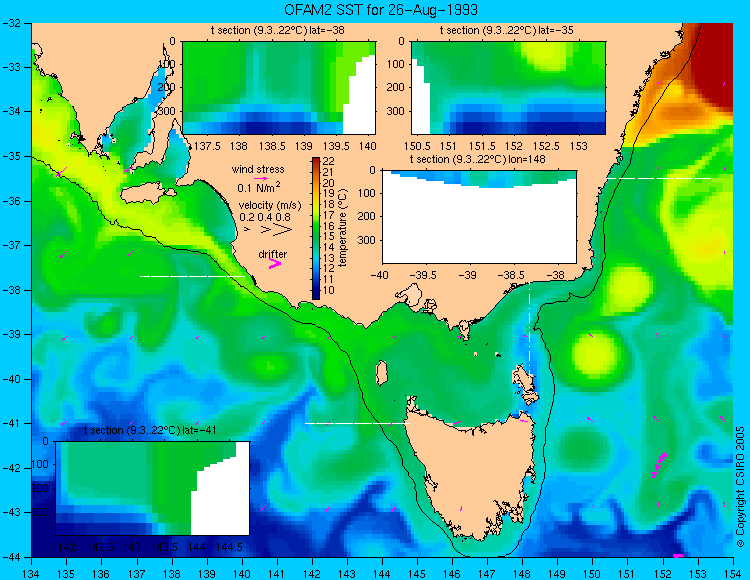This screenshot has height=580, width=750.
Task: Click the "141" label on the longitude axis
Action: pyautogui.click(x=277, y=574)
